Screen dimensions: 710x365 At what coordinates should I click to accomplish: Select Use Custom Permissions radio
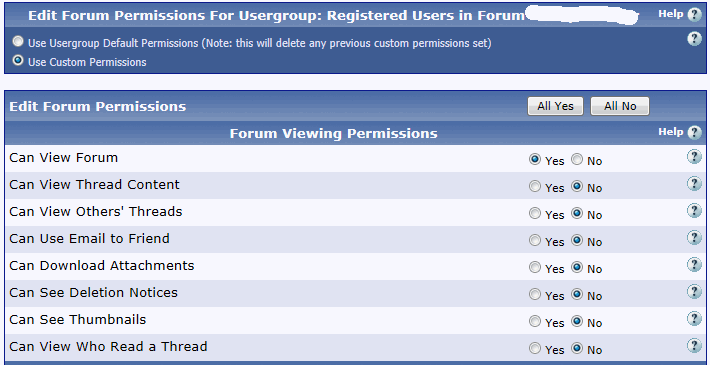(18, 60)
